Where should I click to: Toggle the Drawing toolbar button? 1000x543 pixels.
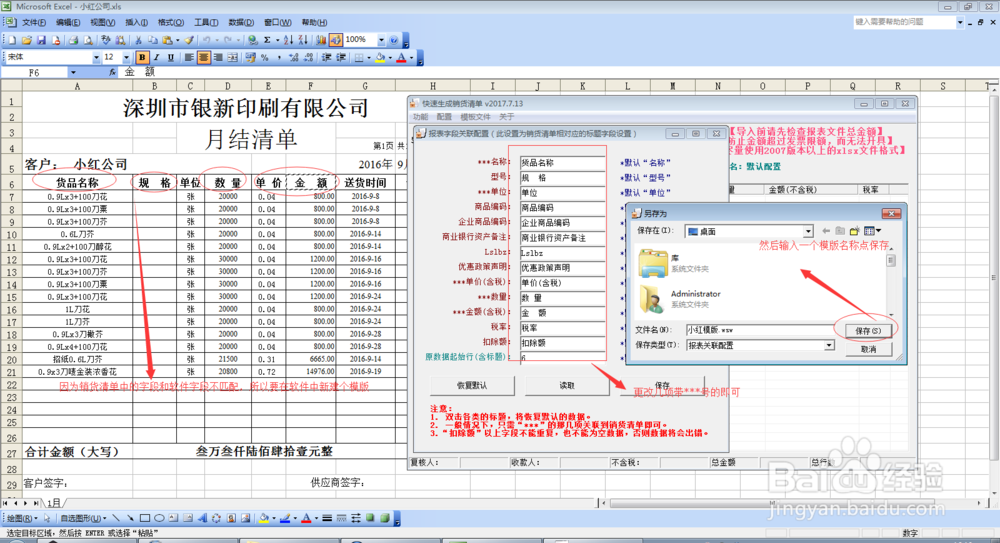pos(335,40)
